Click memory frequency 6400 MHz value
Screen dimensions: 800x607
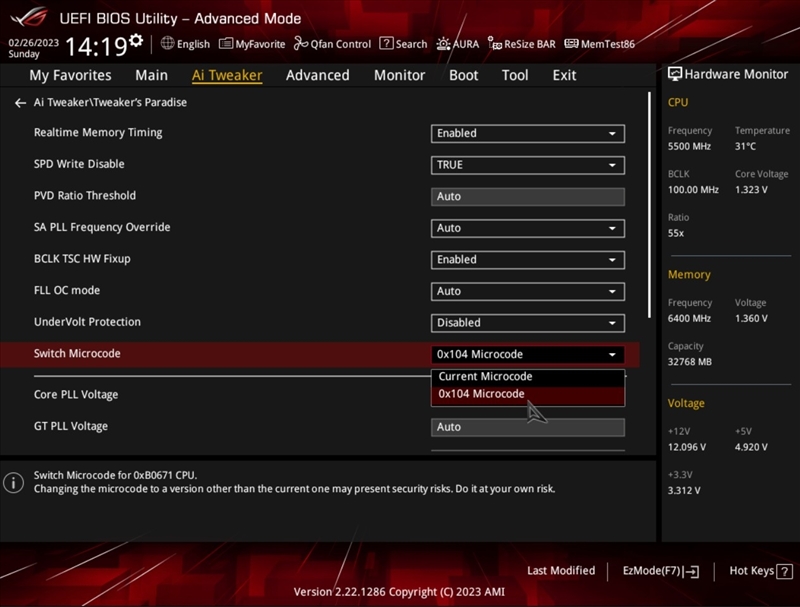(x=689, y=319)
